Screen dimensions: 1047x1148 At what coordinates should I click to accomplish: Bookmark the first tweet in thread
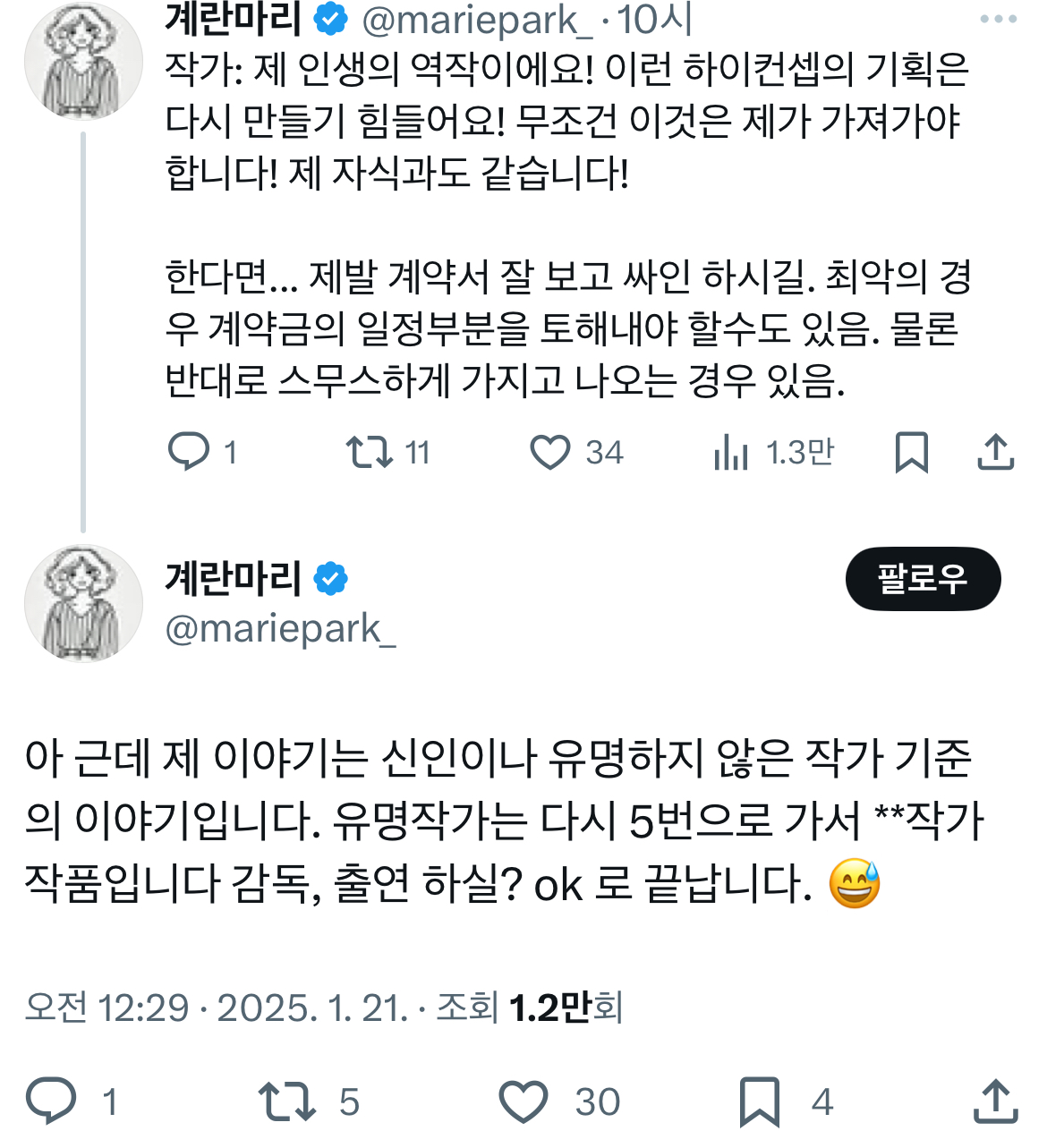[x=911, y=452]
